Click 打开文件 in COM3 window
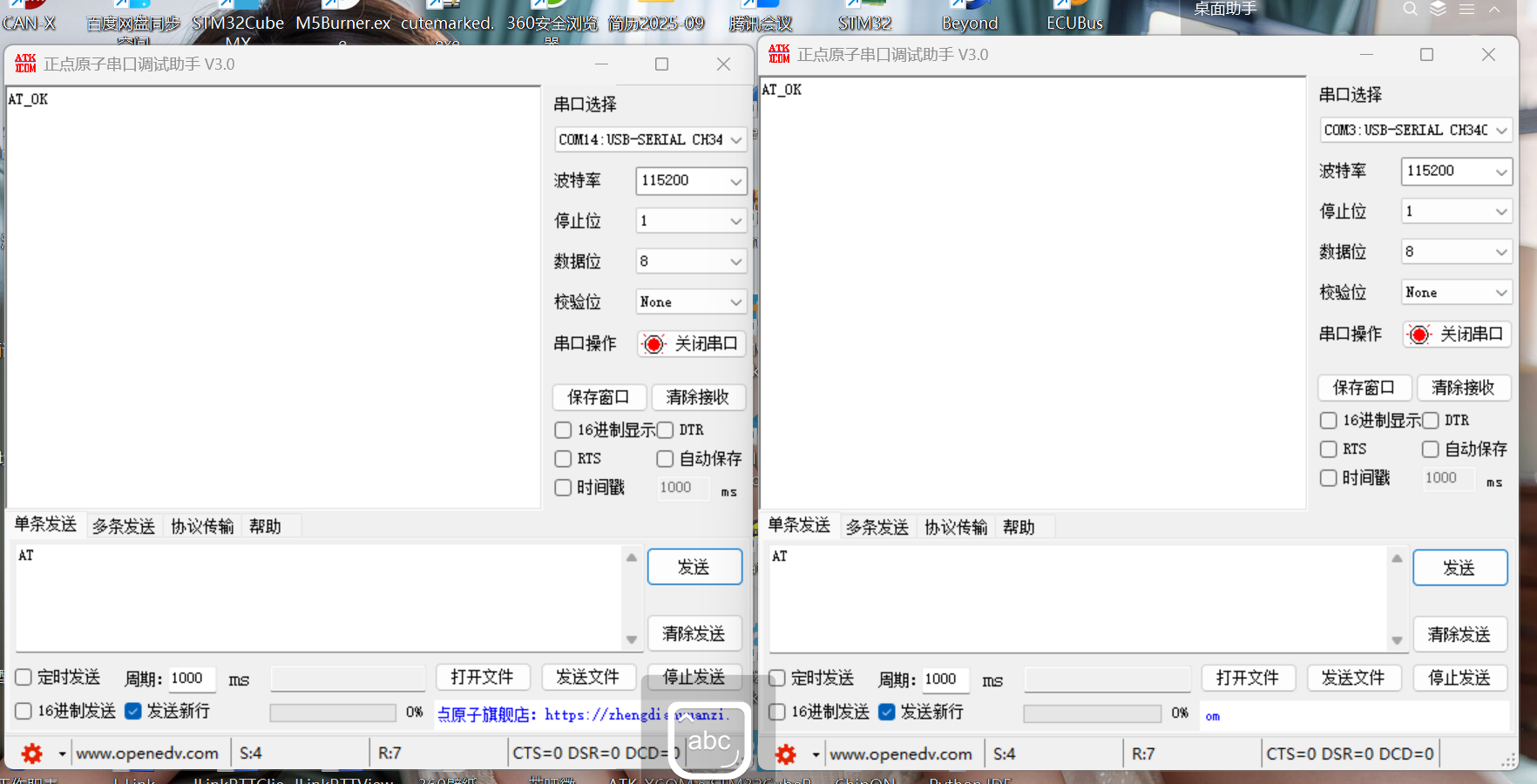The height and width of the screenshot is (784, 1537). 1249,678
